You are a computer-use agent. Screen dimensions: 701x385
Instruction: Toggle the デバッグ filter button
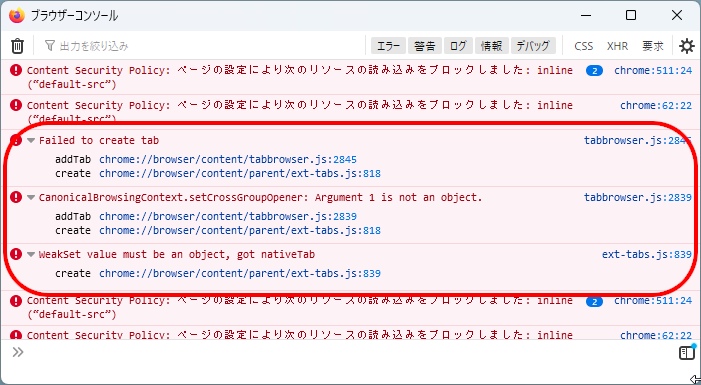point(533,46)
